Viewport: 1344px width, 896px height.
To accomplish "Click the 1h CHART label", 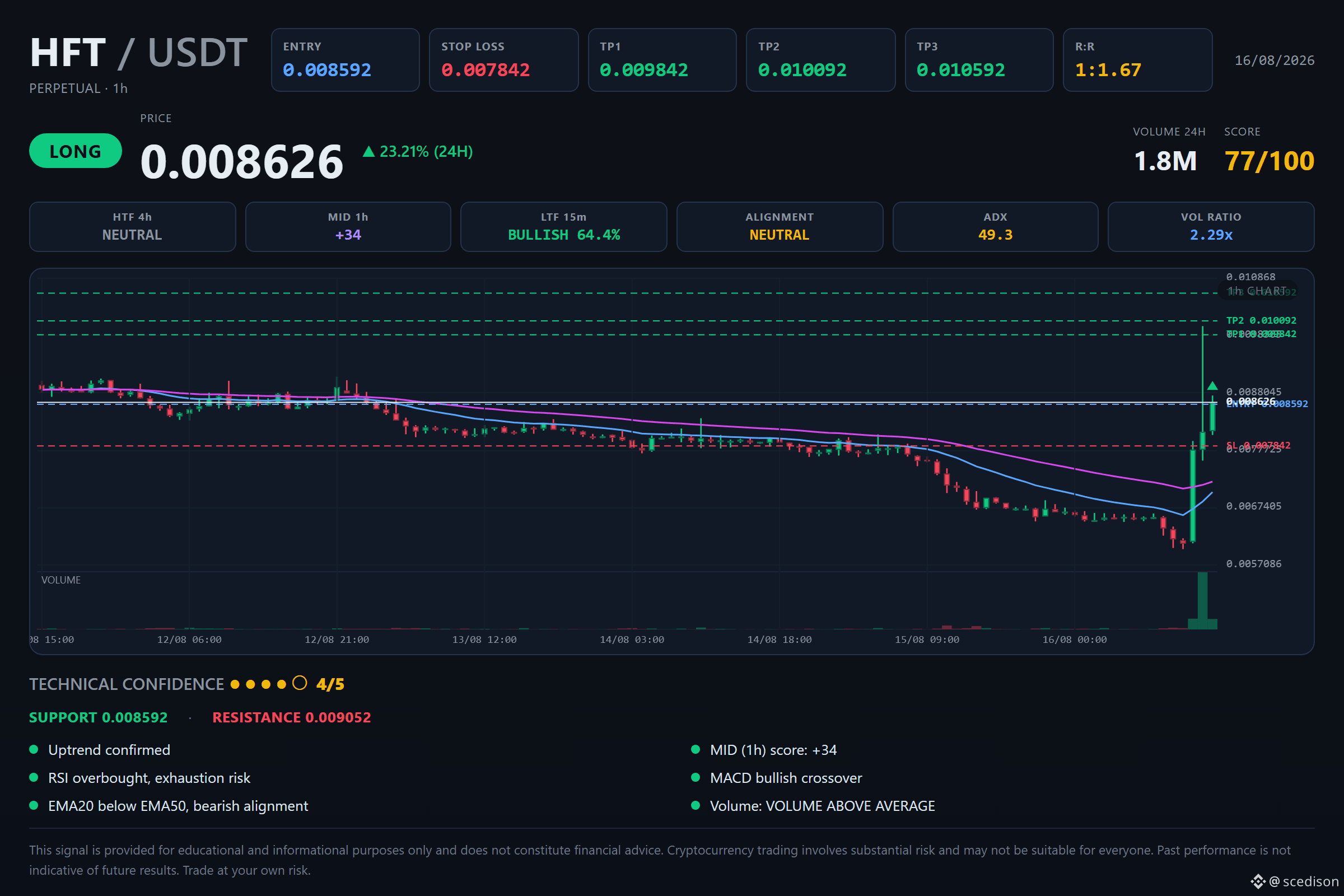I will pos(1258,291).
